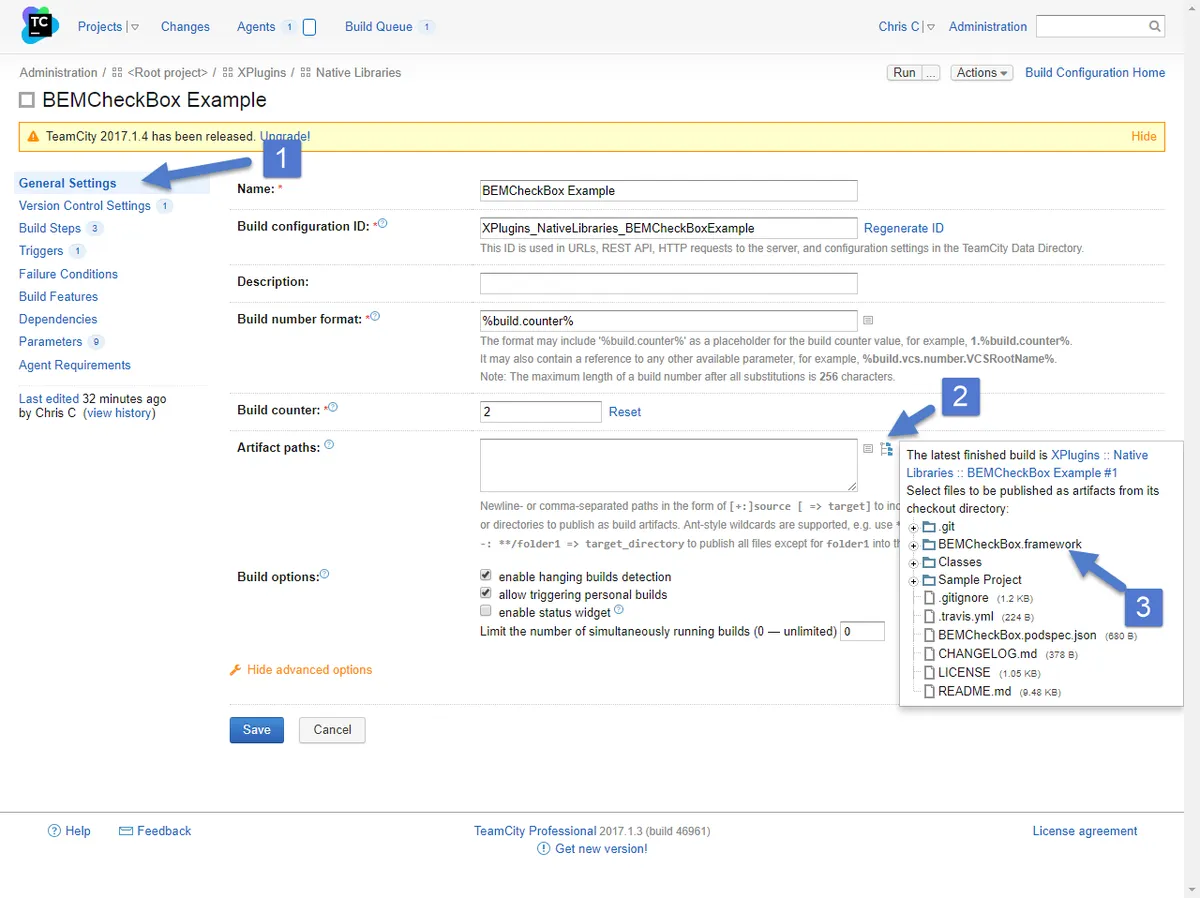Open the Changes top menu
Viewport: 1200px width, 898px height.
click(185, 27)
